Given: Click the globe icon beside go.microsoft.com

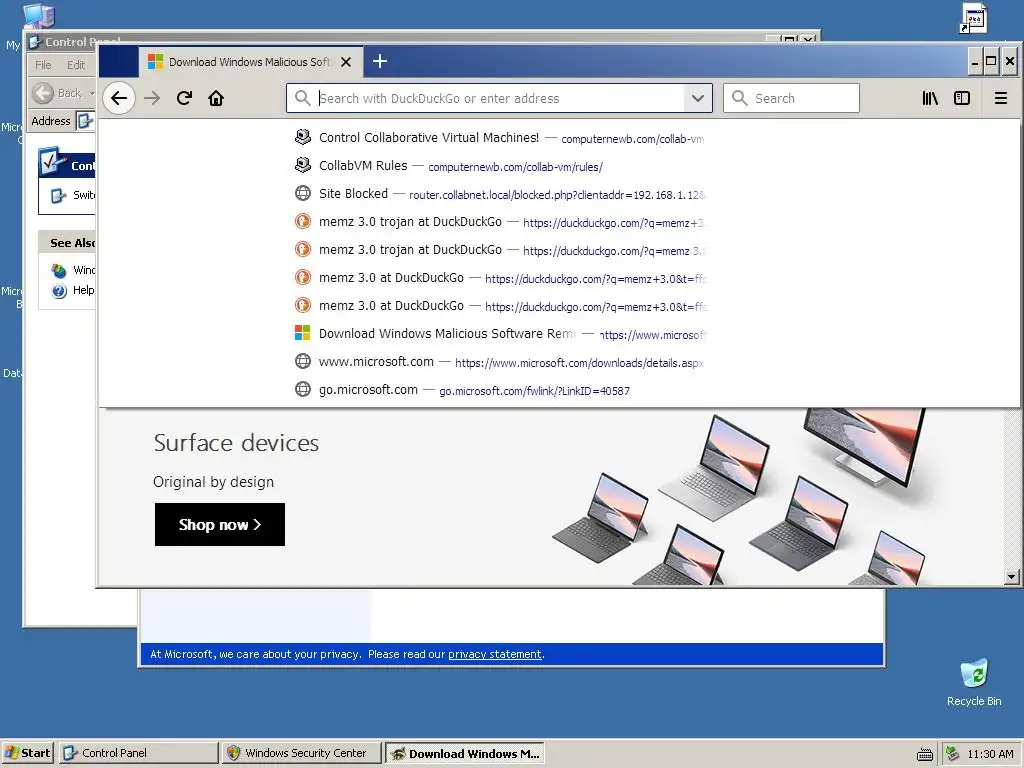Looking at the screenshot, I should tap(302, 389).
